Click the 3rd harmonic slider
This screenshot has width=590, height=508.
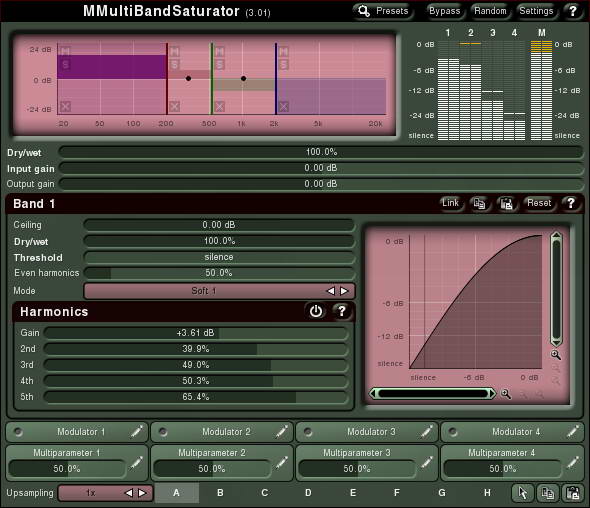(x=196, y=365)
